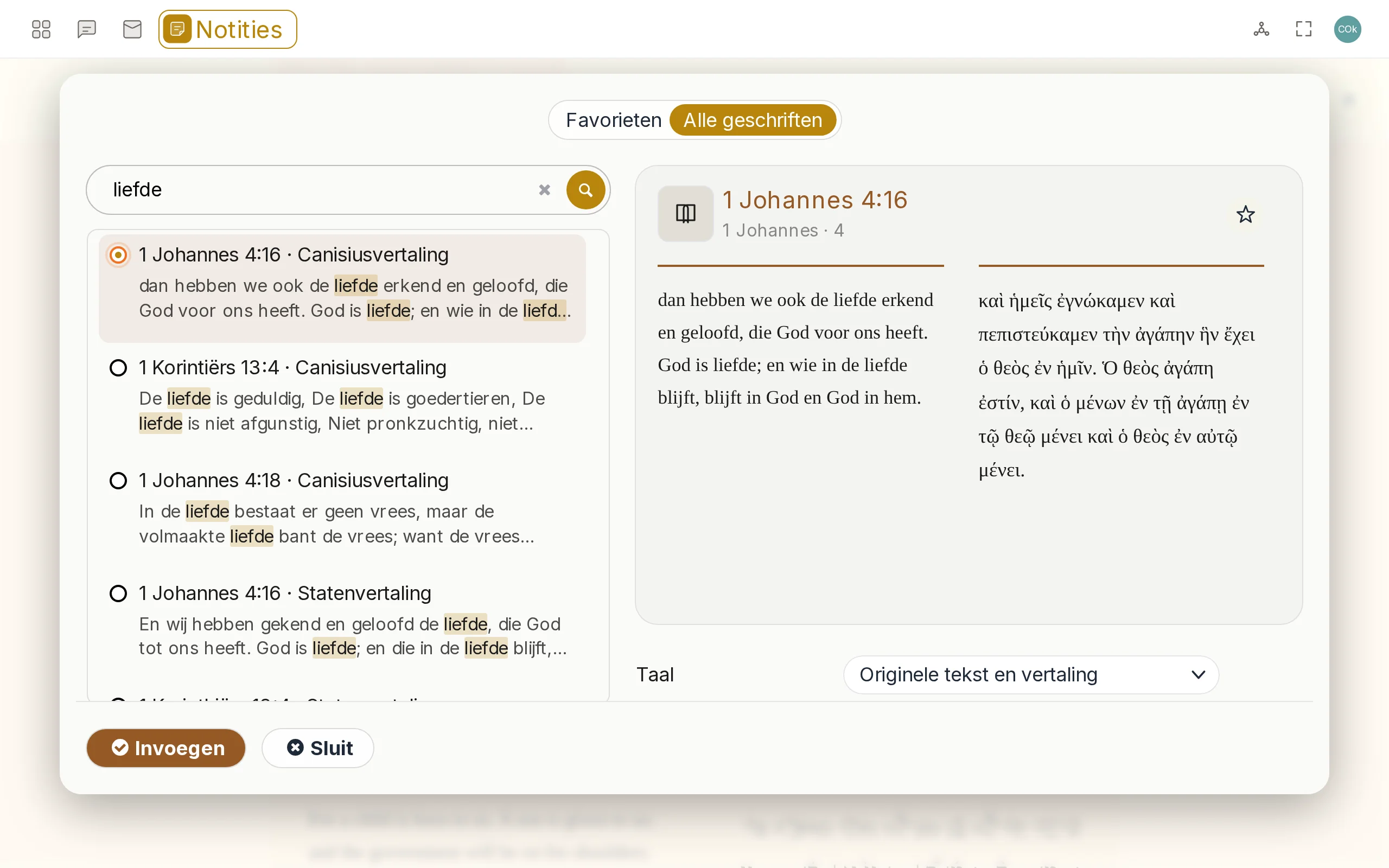Screen dimensions: 1389x868
Task: Open the mail envelope icon
Action: [x=132, y=29]
